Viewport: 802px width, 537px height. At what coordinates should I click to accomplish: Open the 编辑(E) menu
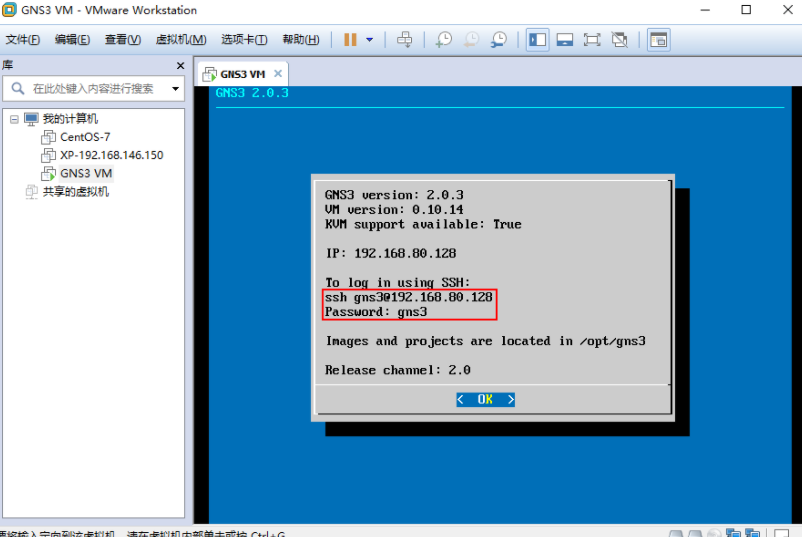tap(72, 39)
